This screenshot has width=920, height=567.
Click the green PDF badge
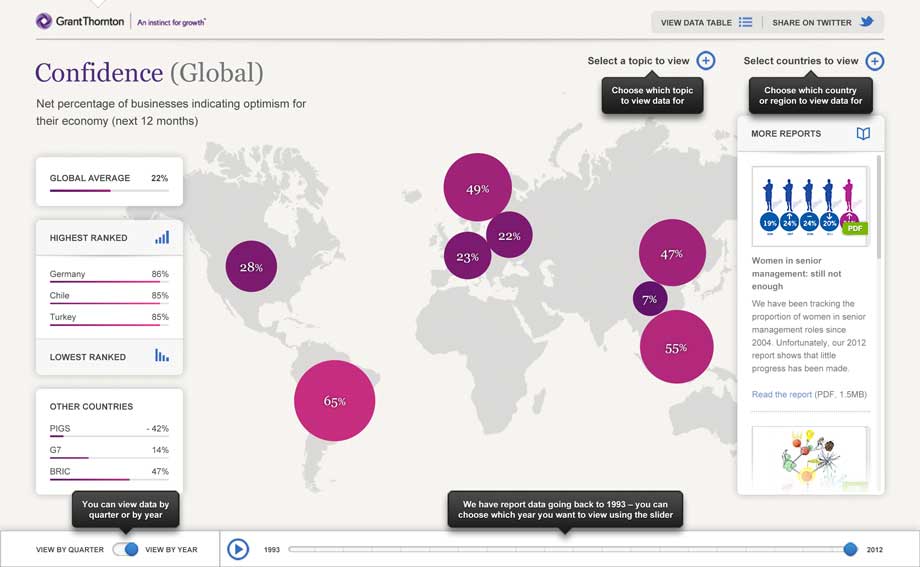[x=854, y=228]
